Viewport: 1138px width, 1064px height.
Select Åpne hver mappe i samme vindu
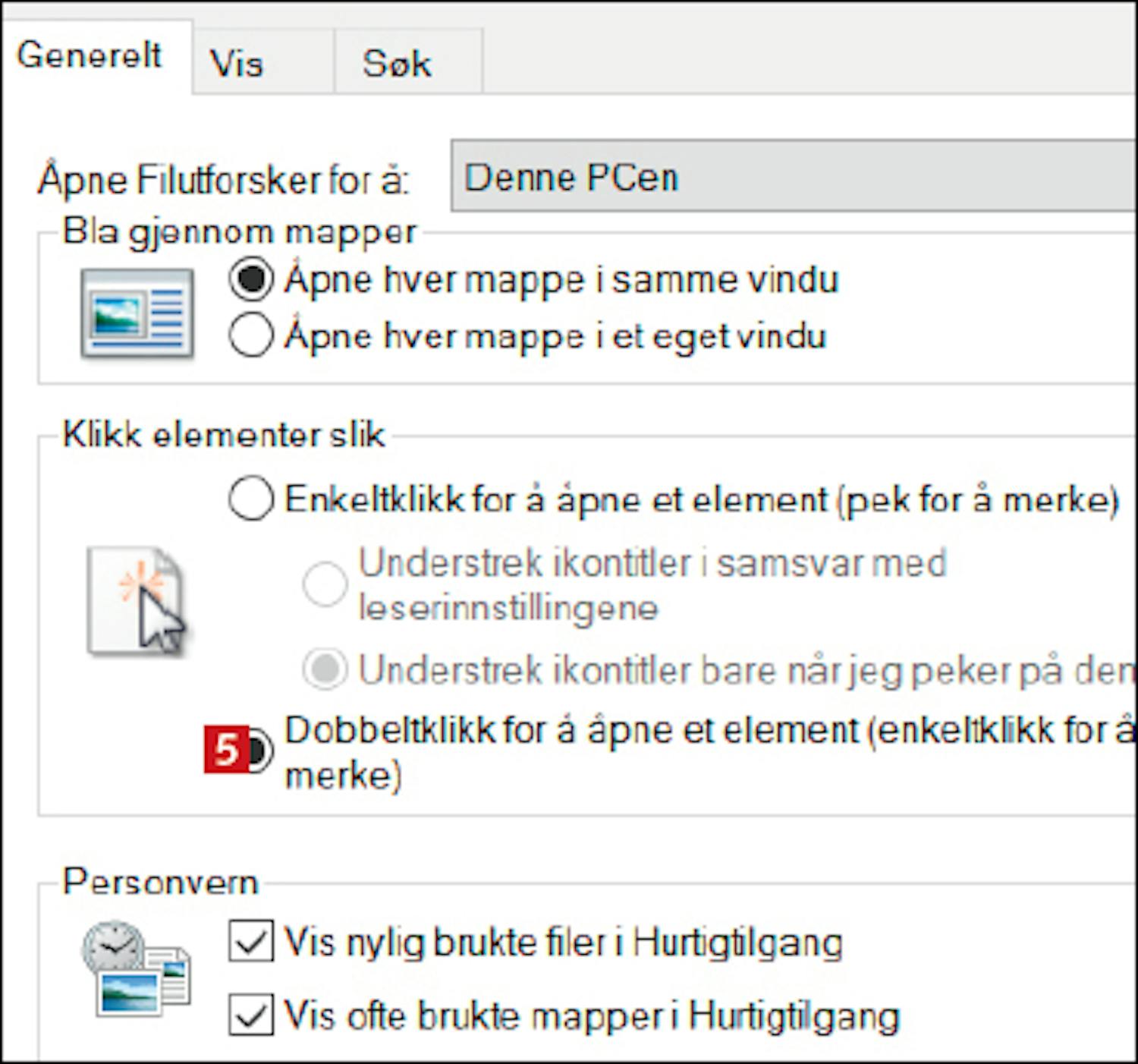click(x=251, y=279)
